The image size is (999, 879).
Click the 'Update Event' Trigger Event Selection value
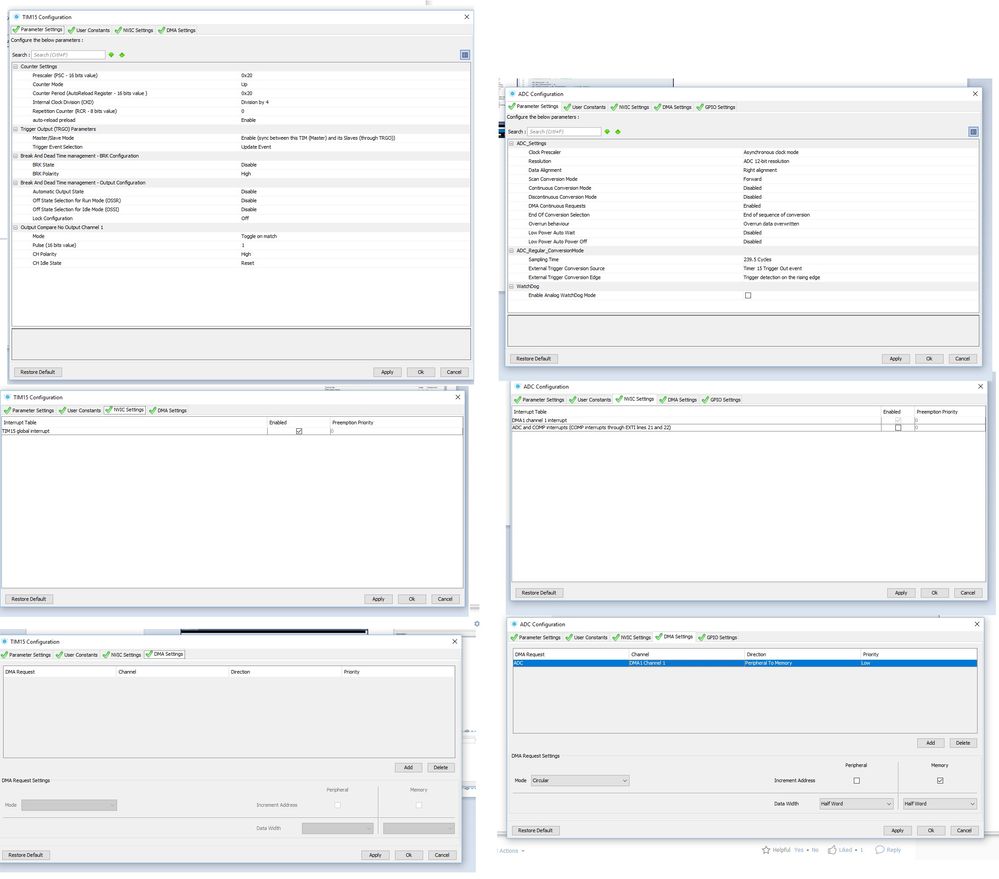(256, 147)
